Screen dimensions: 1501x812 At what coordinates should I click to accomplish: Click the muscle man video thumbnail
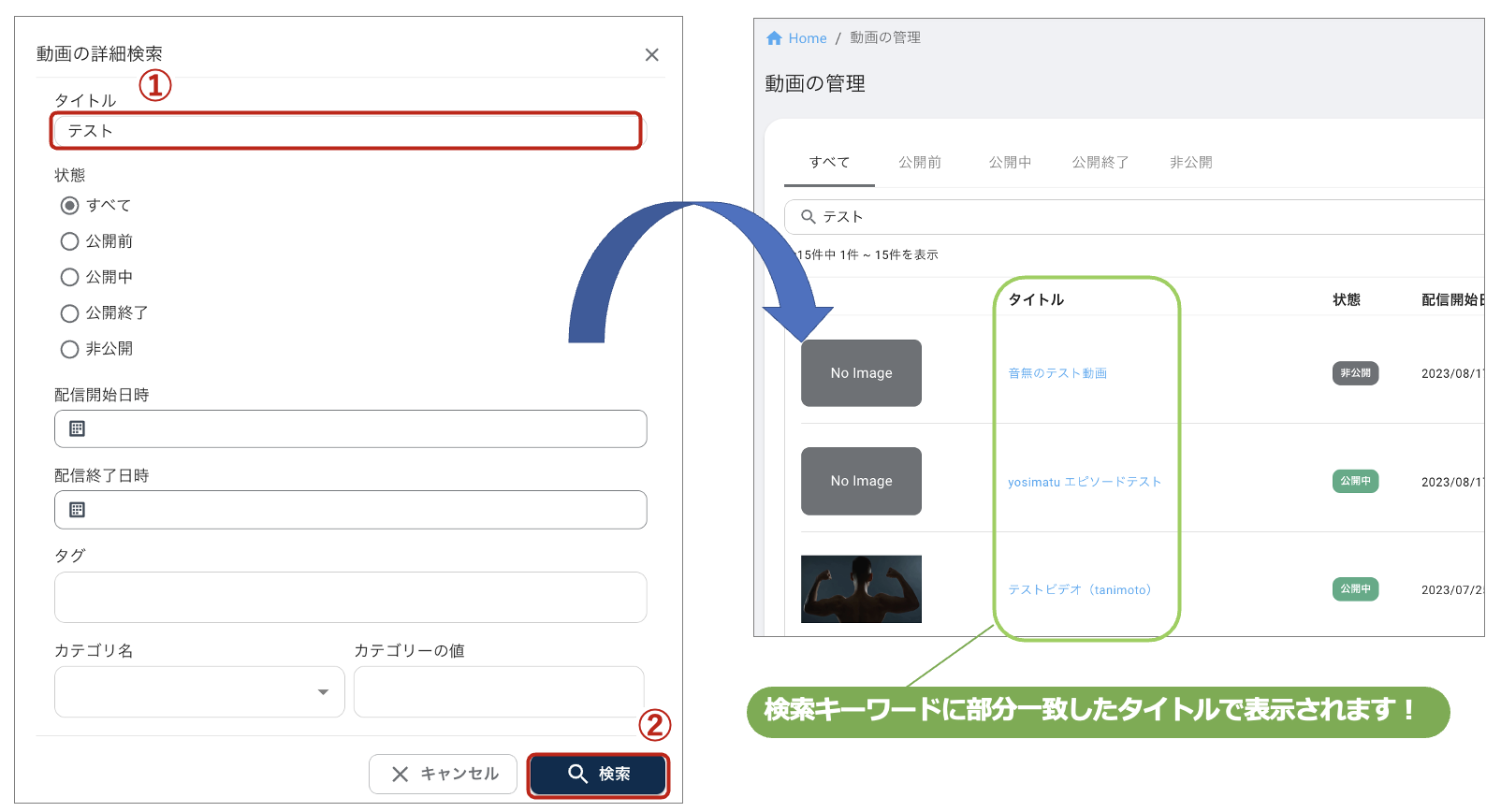point(861,589)
